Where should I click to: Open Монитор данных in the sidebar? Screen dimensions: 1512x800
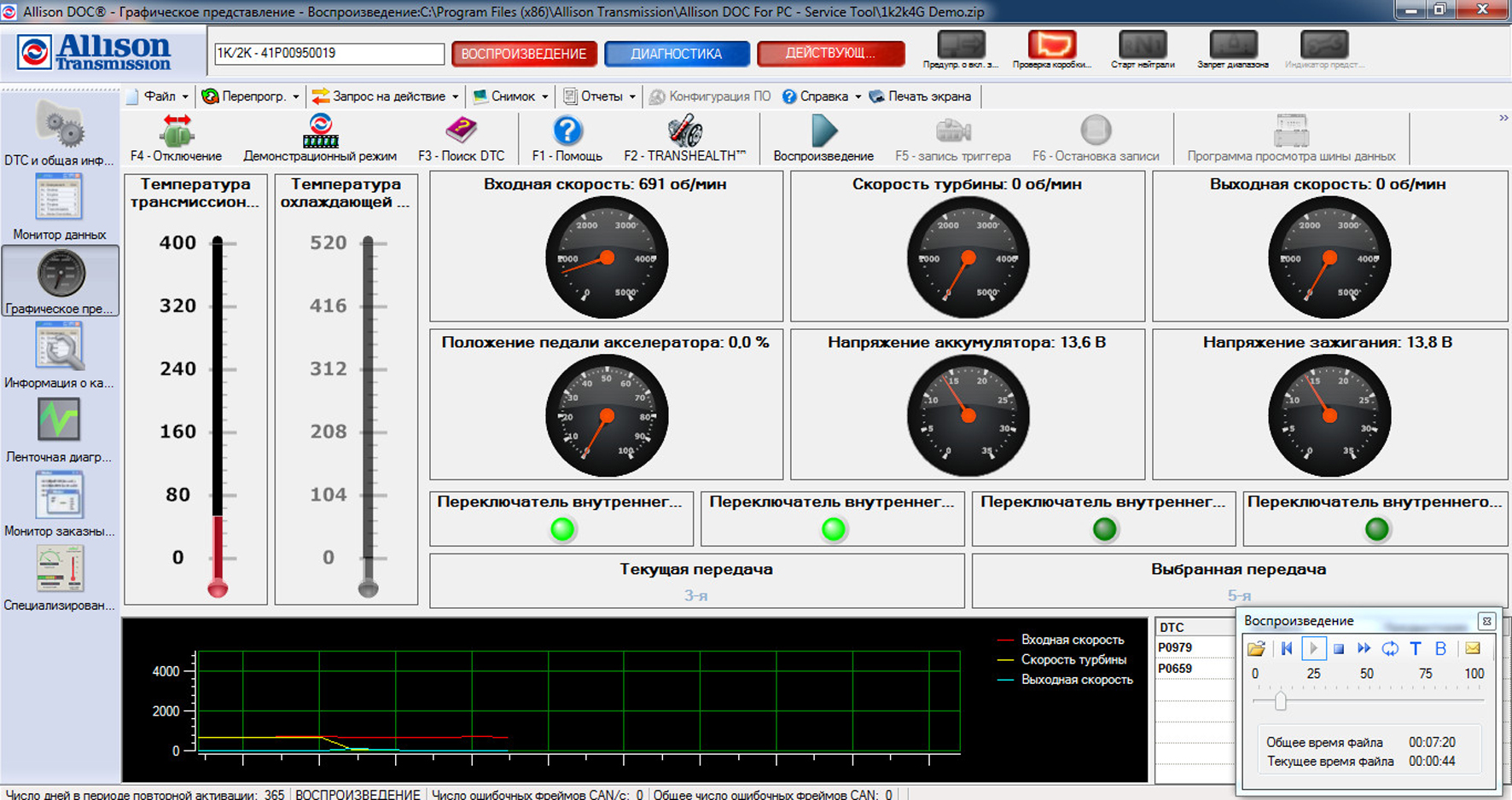point(60,206)
